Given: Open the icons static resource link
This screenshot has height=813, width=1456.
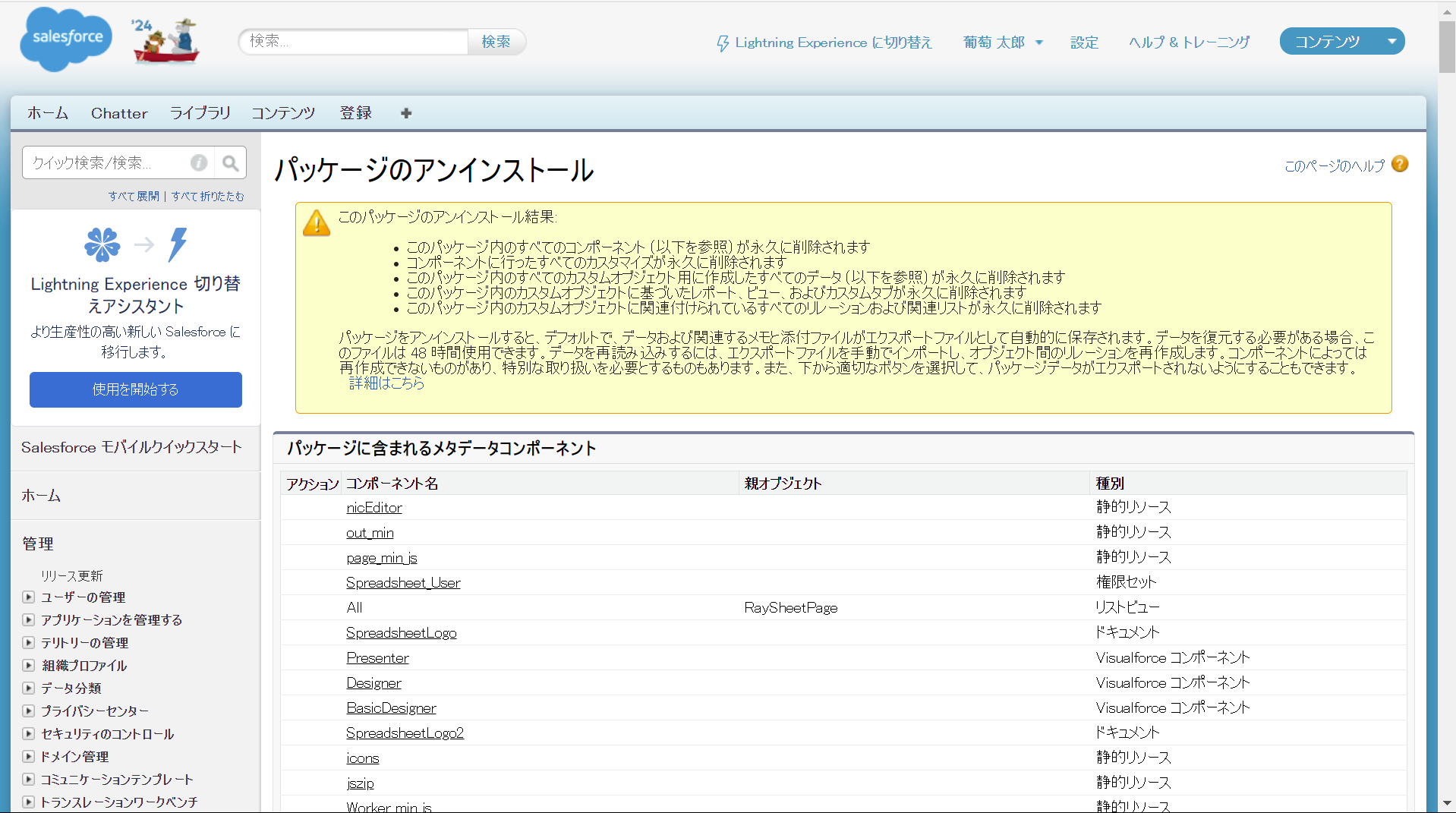Looking at the screenshot, I should 362,758.
